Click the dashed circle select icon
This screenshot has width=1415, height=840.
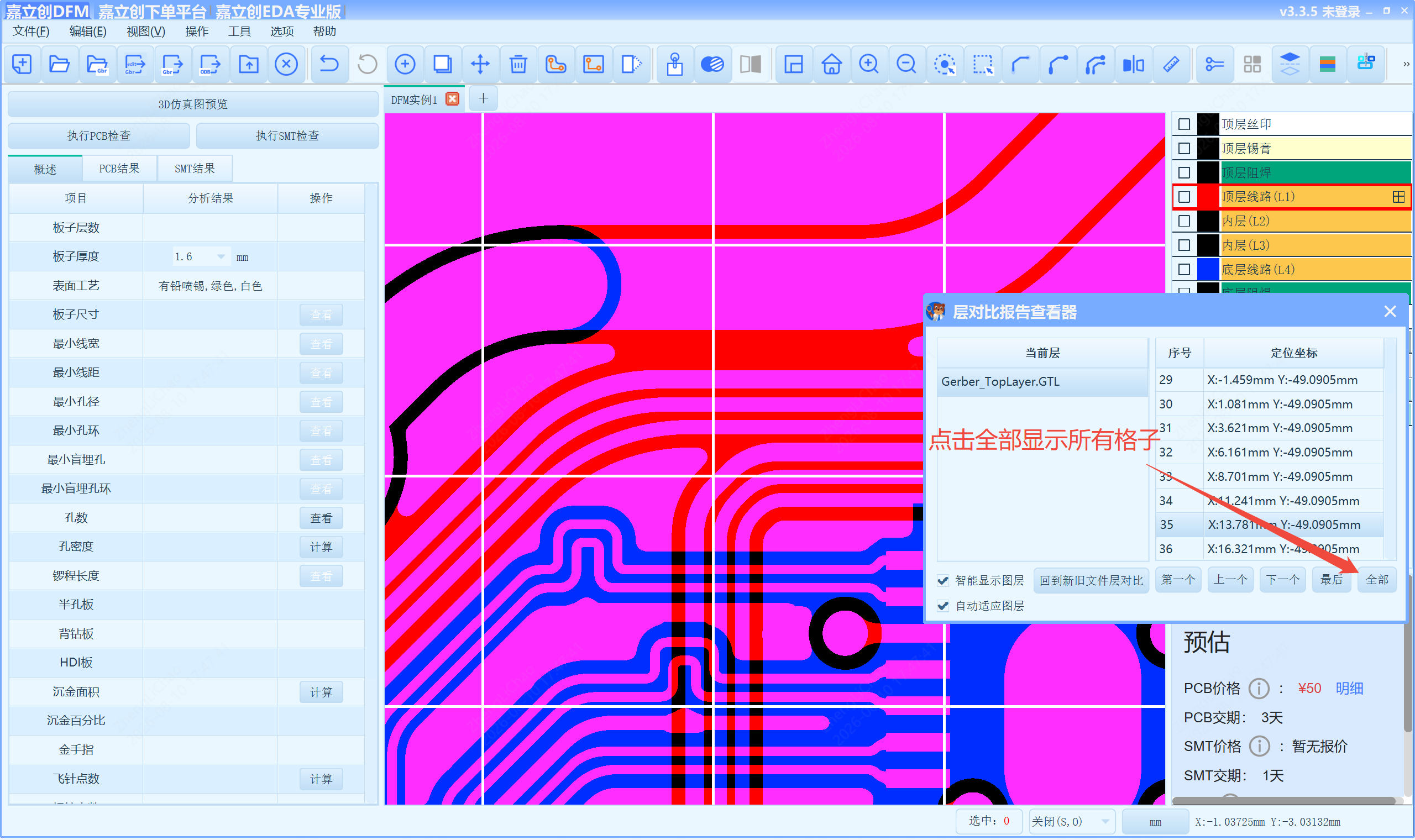point(945,64)
